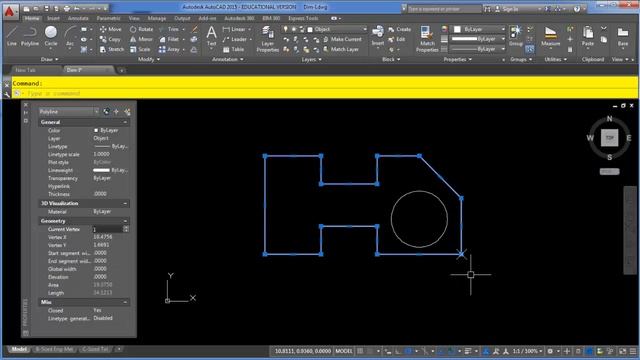
Task: Open ribbon lineweight ByLayer dropdown
Action: click(x=478, y=39)
